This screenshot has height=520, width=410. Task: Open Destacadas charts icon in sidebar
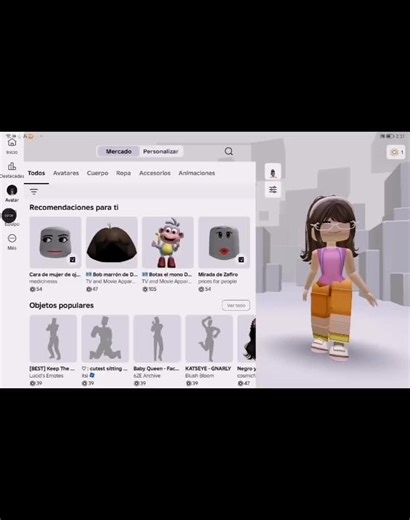[x=12, y=166]
